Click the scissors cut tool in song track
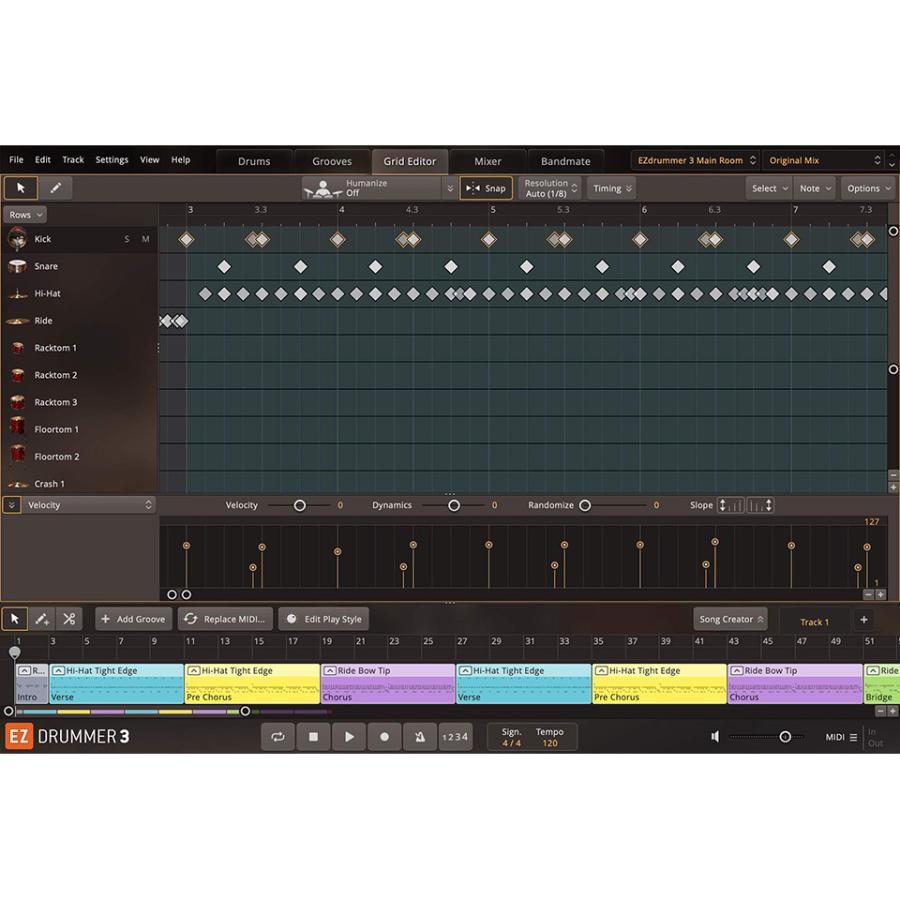This screenshot has width=900, height=900. tap(69, 619)
